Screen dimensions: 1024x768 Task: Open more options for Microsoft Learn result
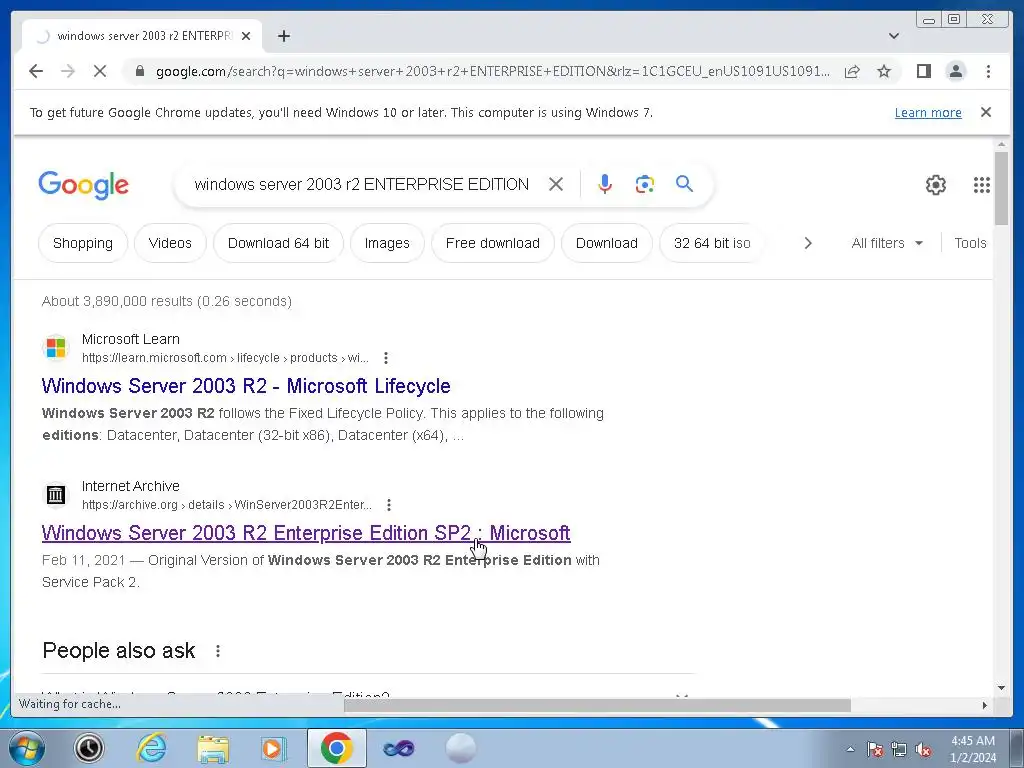(386, 358)
